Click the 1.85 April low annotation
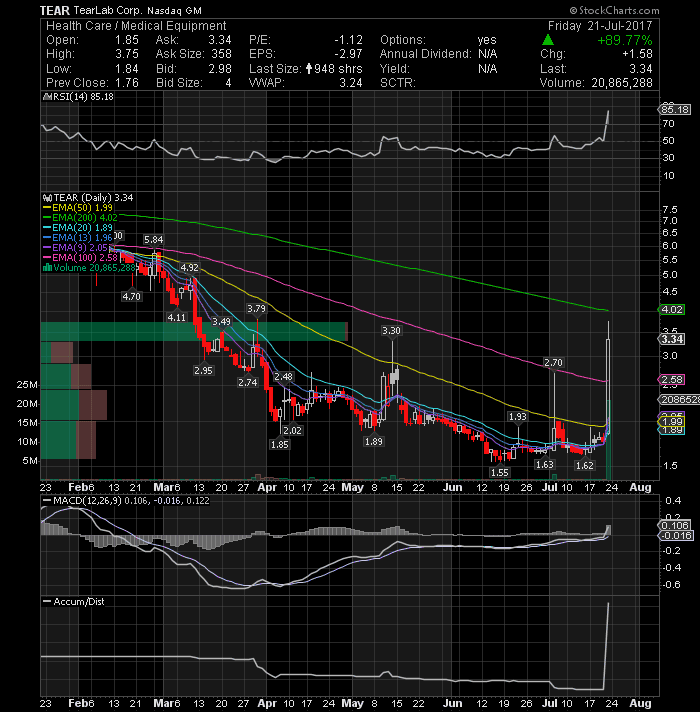This screenshot has width=700, height=712. (279, 445)
